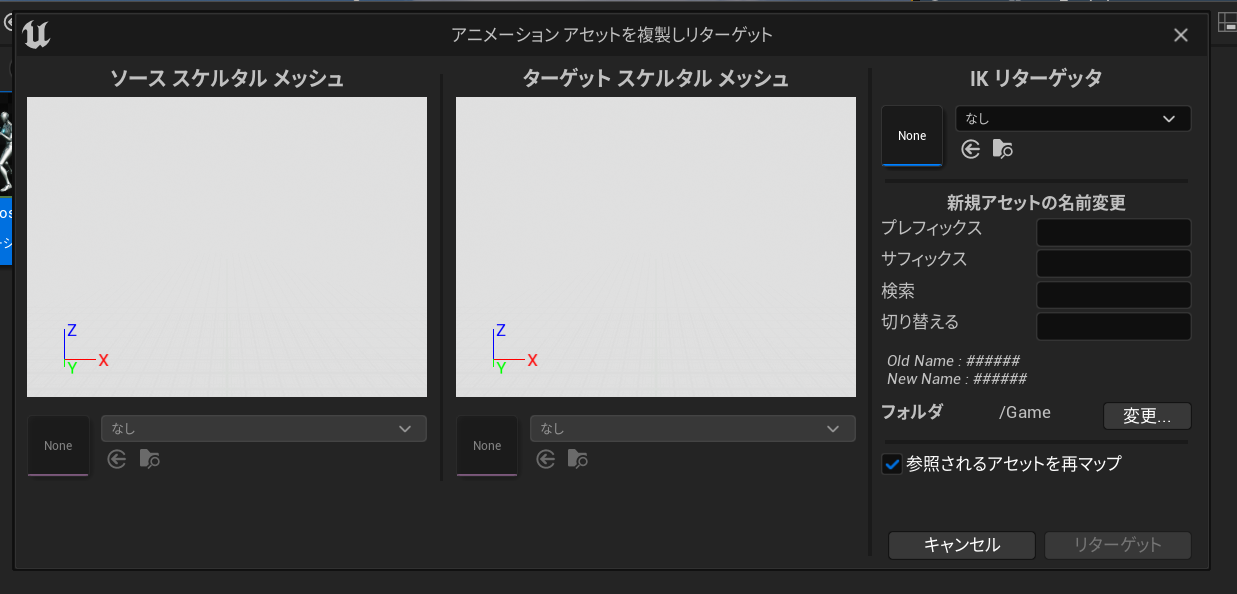This screenshot has height=594, width=1237.
Task: Click the 切り替える input field
Action: coord(1113,326)
